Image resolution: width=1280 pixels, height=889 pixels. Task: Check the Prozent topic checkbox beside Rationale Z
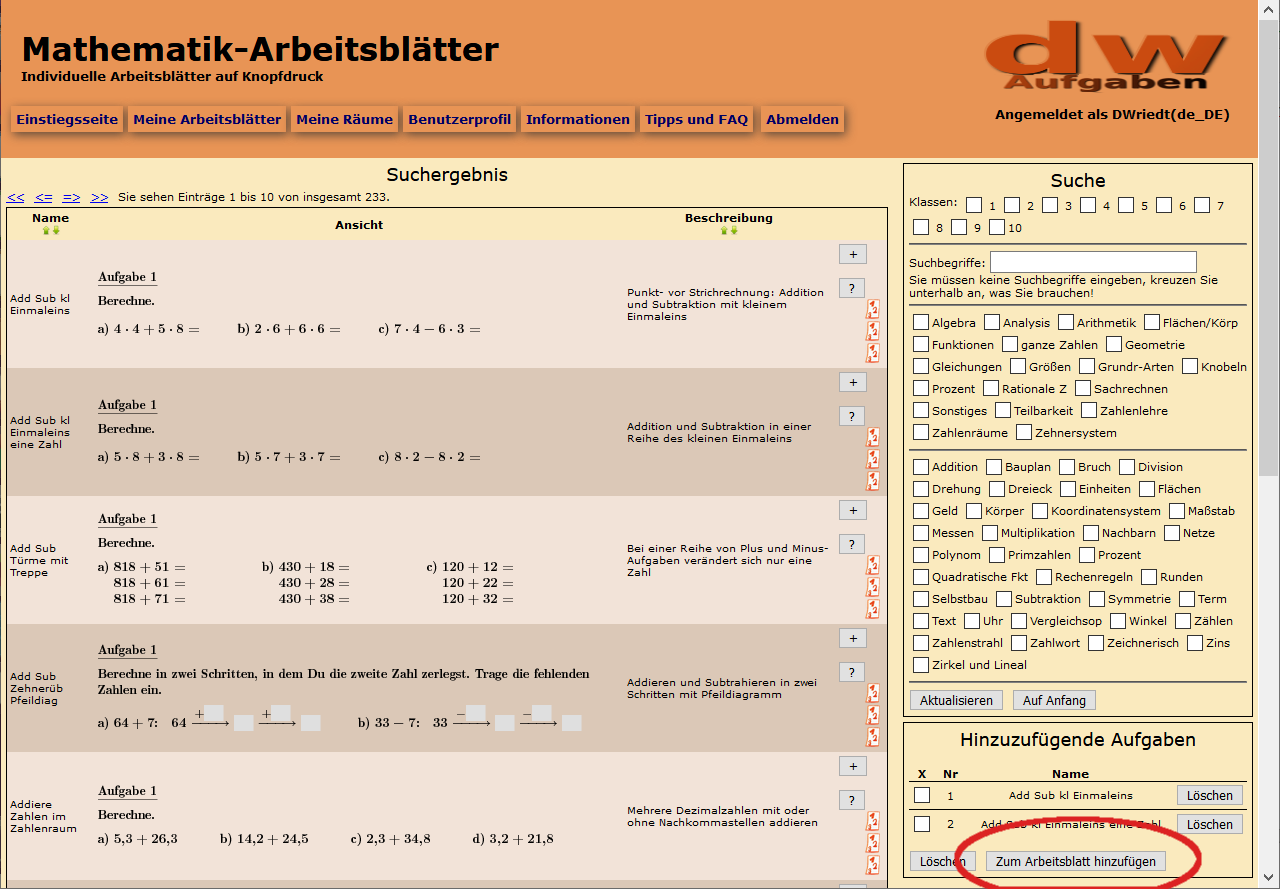coord(921,388)
